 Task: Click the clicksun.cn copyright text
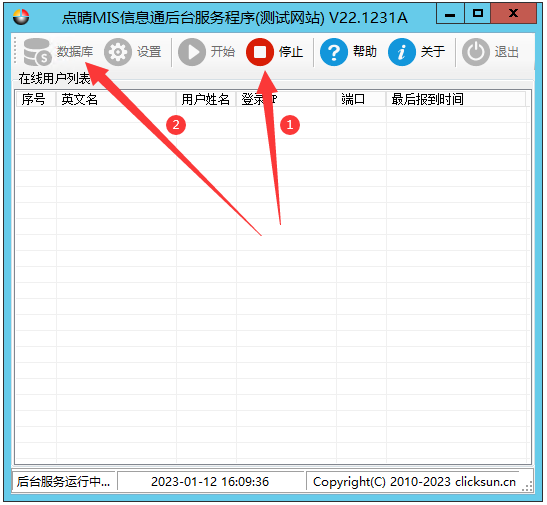pos(414,482)
